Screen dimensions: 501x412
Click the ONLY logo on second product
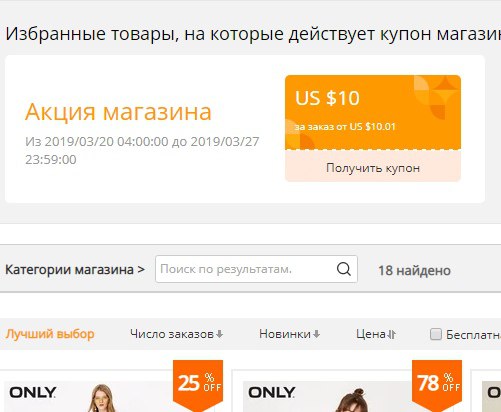click(x=272, y=392)
